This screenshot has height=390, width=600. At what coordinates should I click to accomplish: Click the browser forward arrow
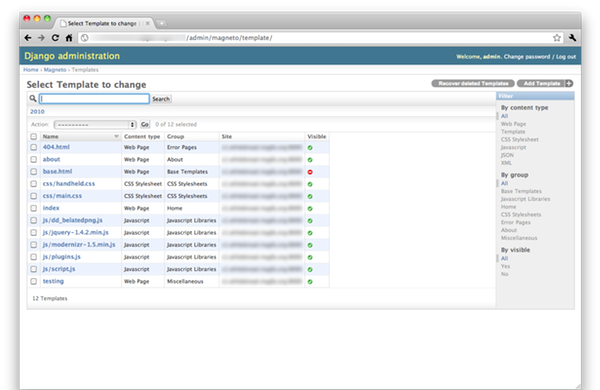(41, 38)
